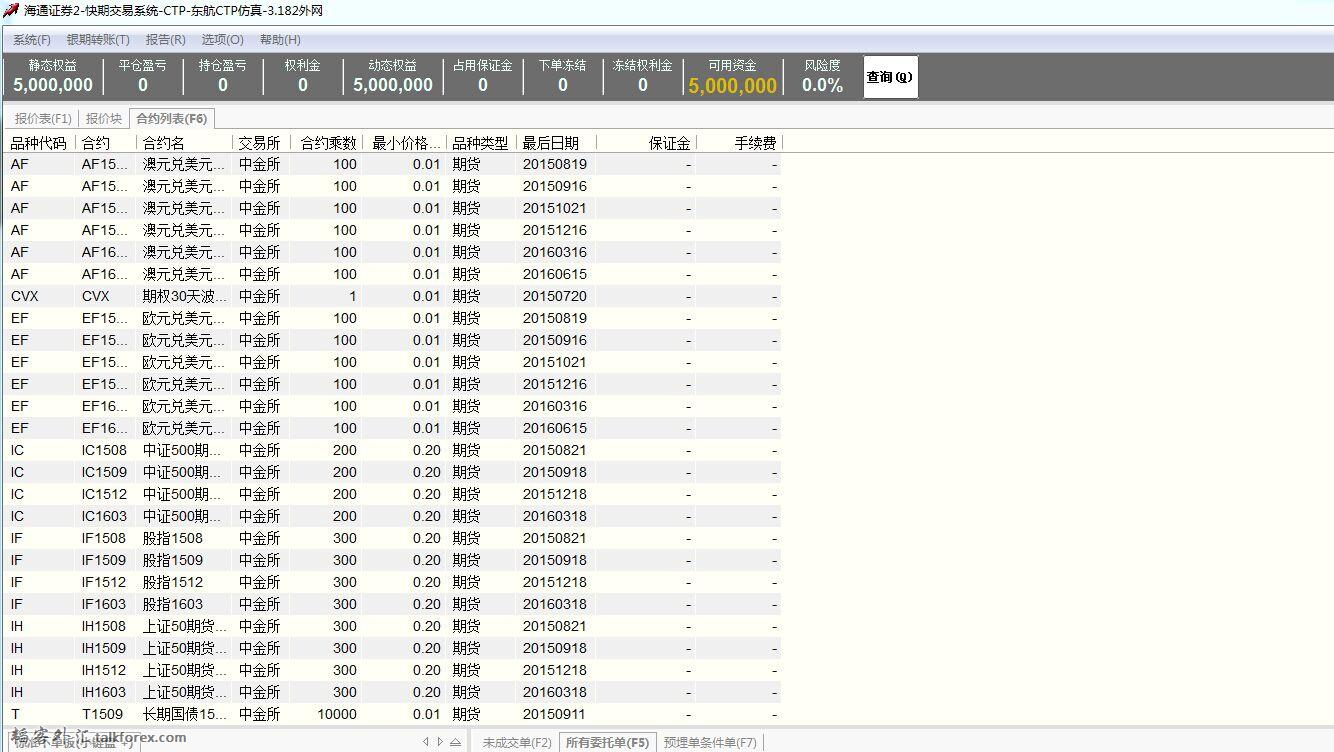
Task: Select the IC1509 contract row
Action: [392, 472]
